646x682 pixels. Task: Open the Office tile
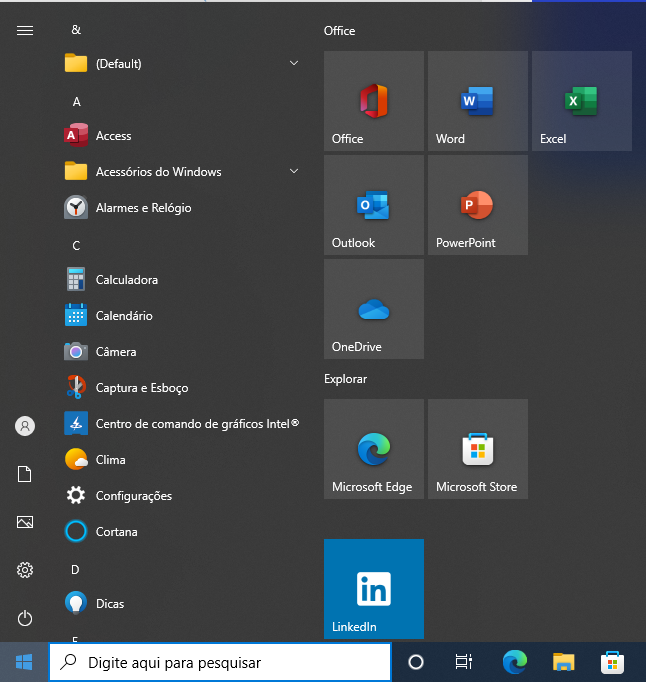(374, 101)
